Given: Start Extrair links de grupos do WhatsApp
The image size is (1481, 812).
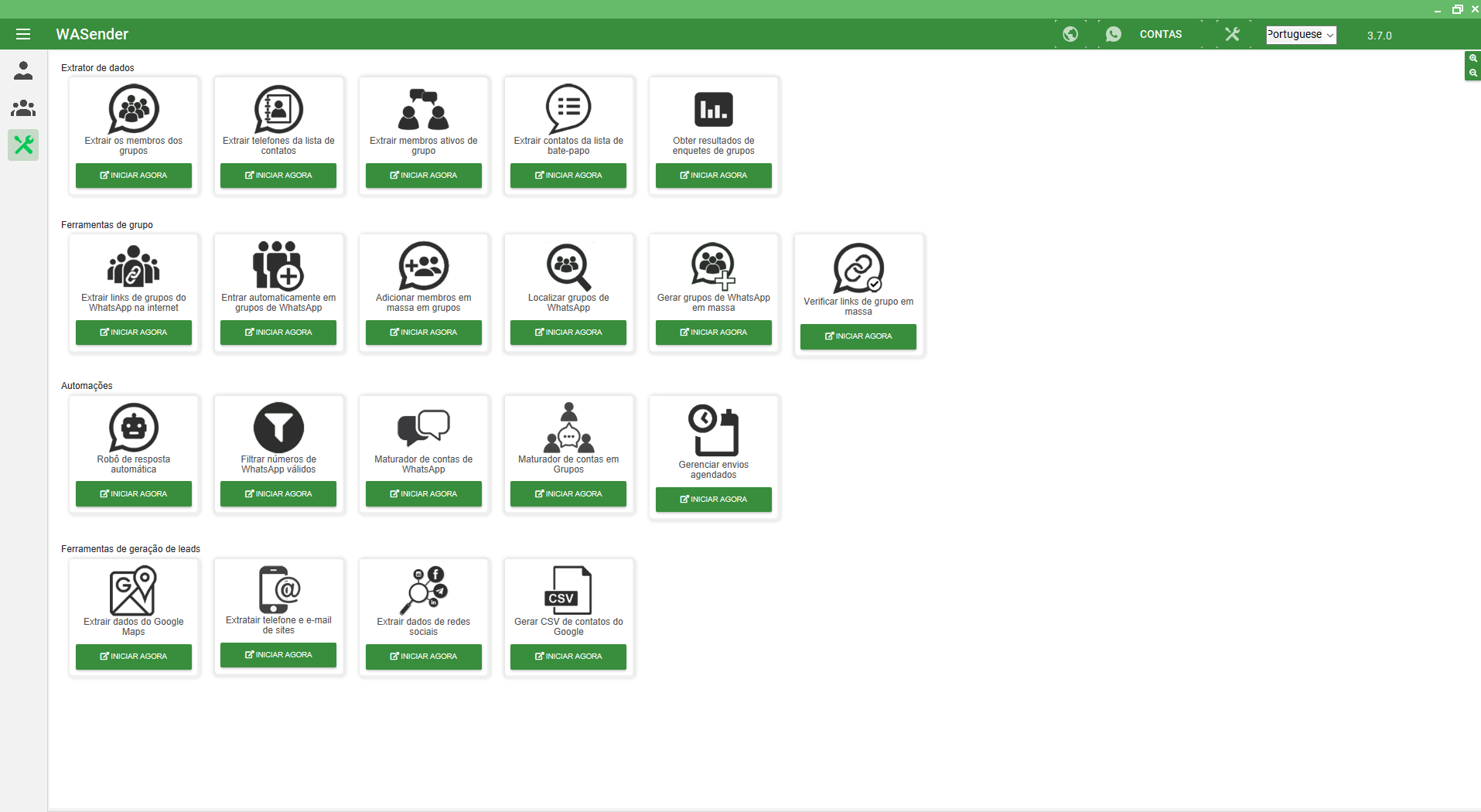Looking at the screenshot, I should pyautogui.click(x=134, y=333).
